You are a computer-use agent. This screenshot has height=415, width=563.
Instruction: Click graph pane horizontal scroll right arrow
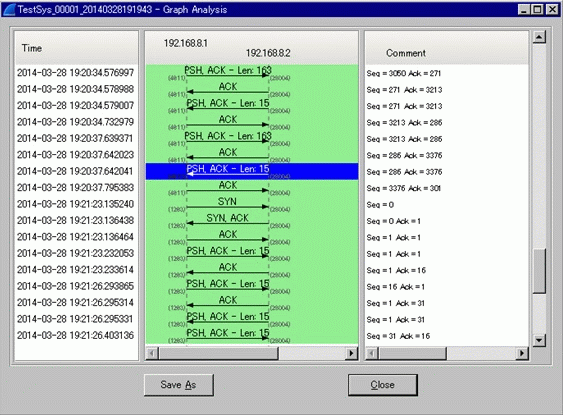click(351, 353)
